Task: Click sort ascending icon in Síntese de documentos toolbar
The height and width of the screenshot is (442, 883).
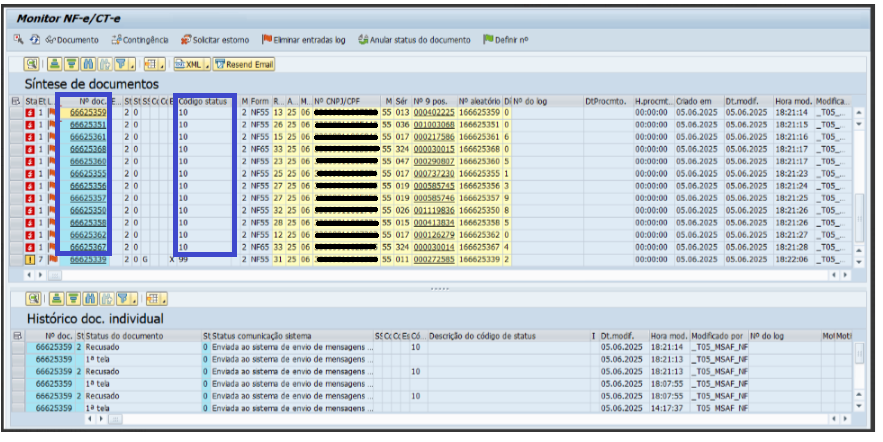Action: click(x=54, y=64)
